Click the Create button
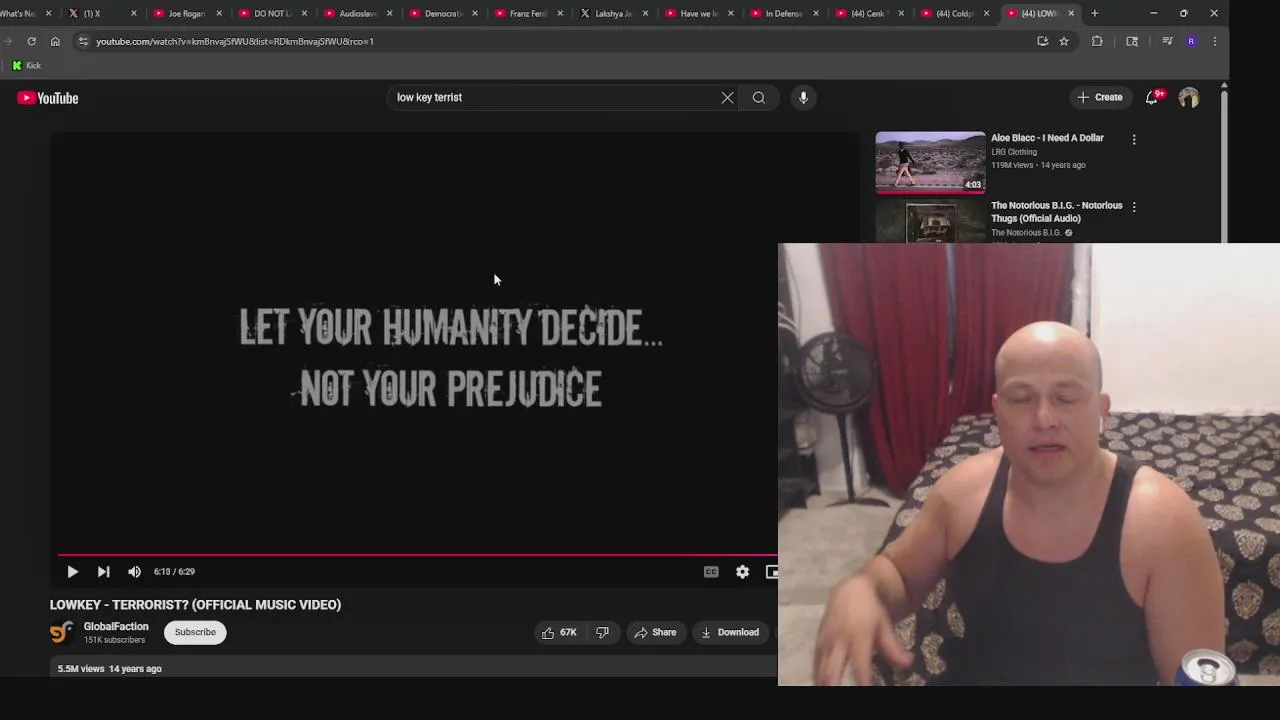The height and width of the screenshot is (720, 1280). coord(1099,98)
